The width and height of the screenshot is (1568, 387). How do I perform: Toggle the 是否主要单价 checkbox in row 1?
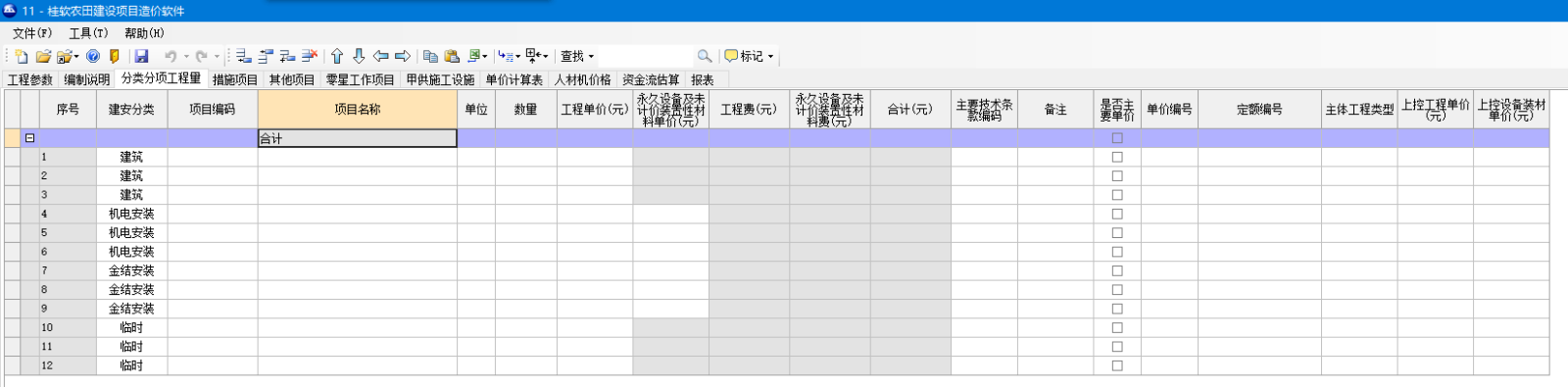pyautogui.click(x=1117, y=157)
